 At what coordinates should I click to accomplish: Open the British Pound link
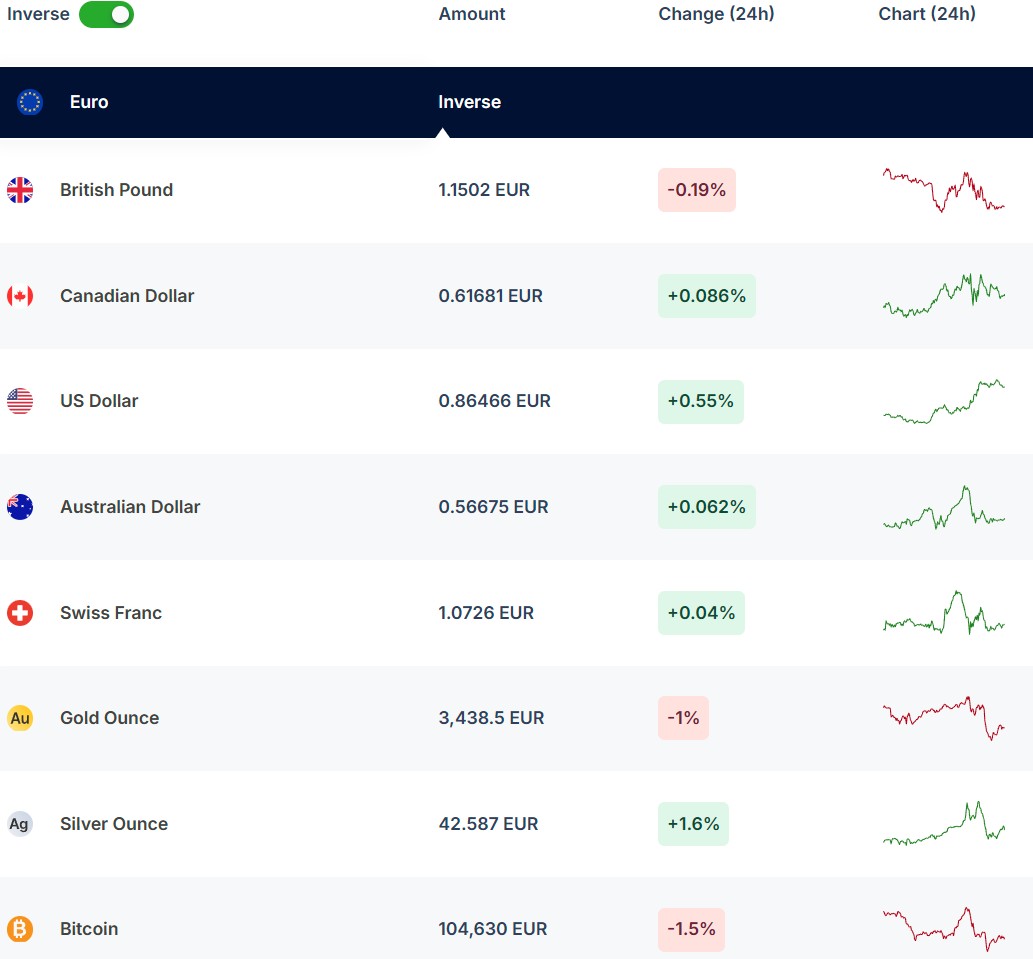coord(116,190)
